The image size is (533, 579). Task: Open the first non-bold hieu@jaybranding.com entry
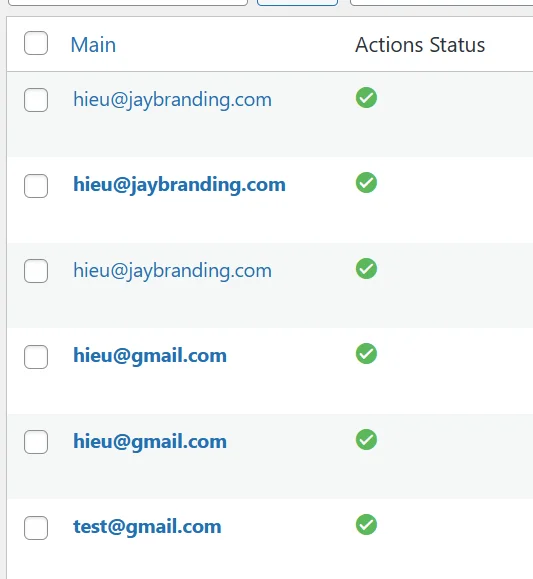click(172, 100)
